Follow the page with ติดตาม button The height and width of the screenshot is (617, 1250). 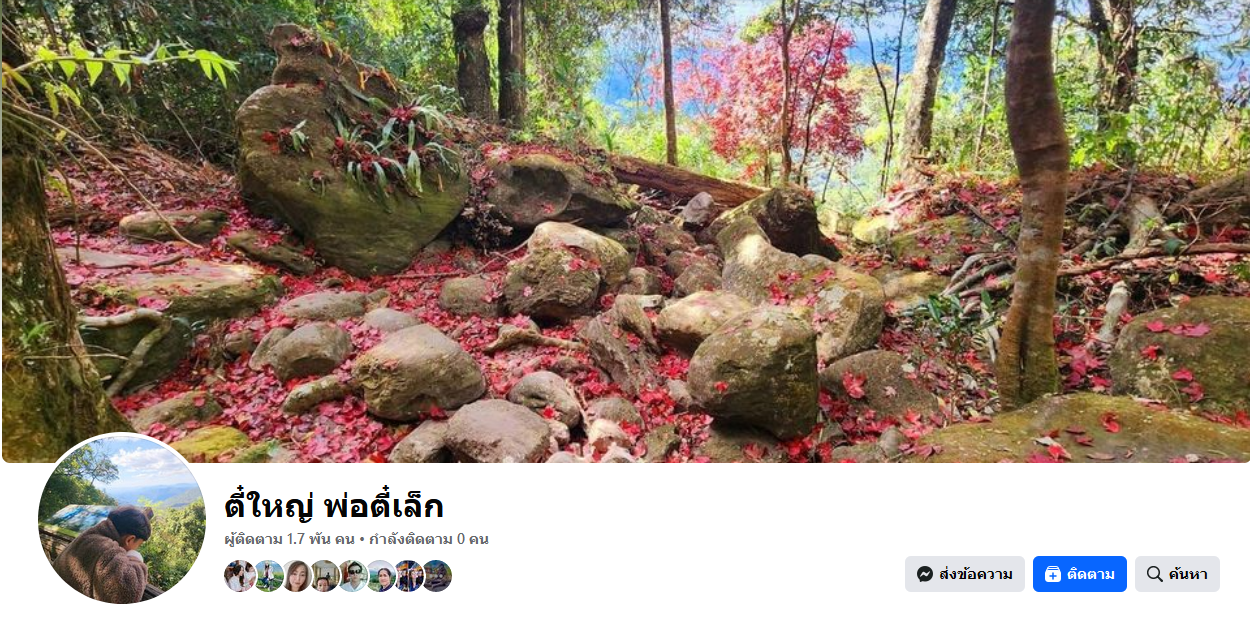point(1080,574)
